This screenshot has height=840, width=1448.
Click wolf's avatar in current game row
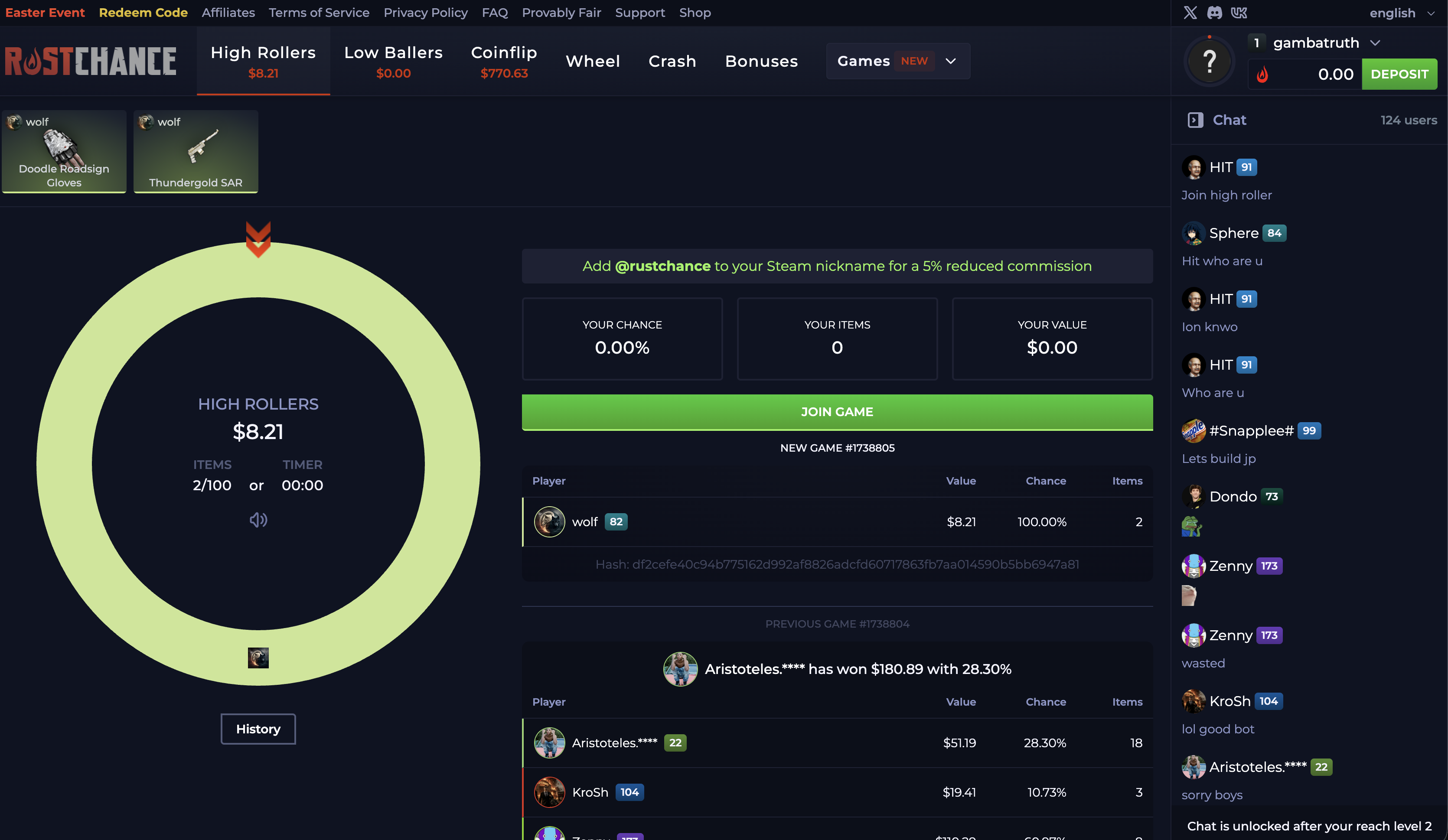coord(549,522)
